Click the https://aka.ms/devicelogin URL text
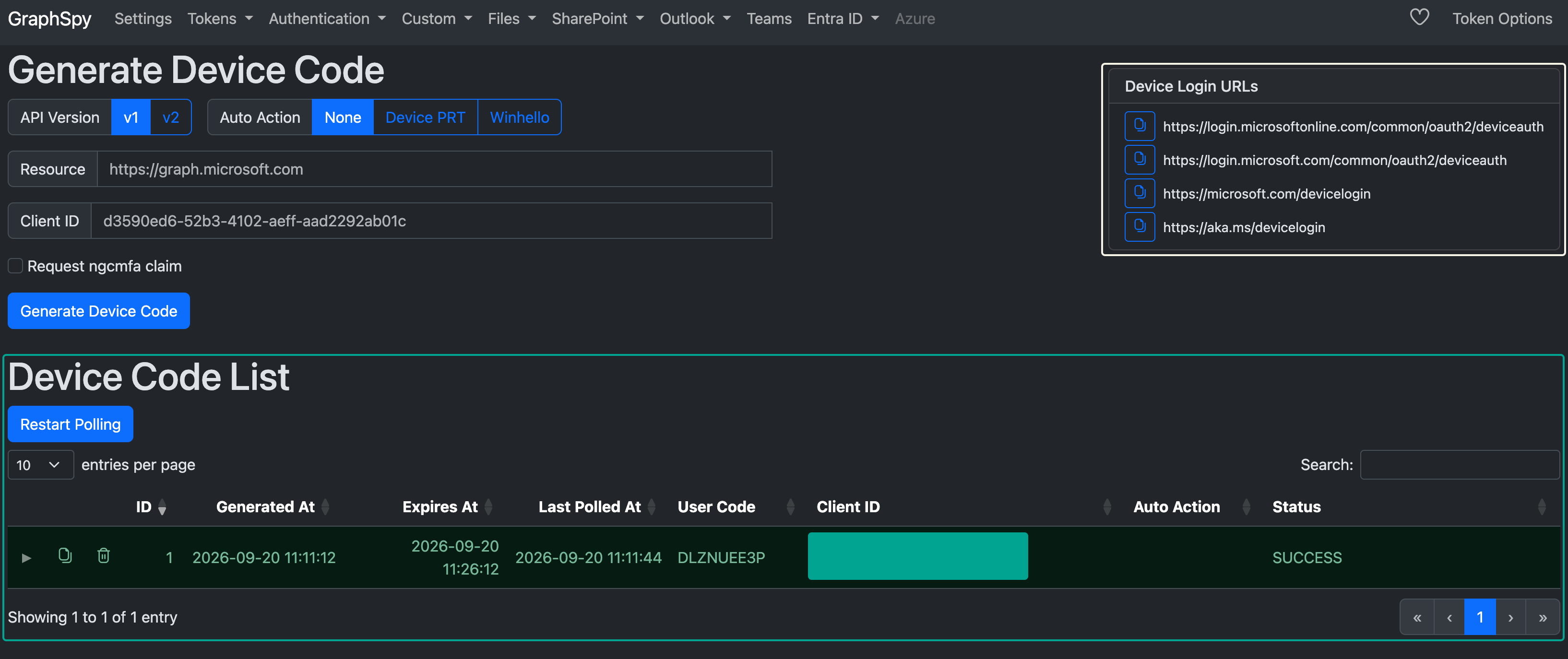1568x659 pixels. point(1244,227)
